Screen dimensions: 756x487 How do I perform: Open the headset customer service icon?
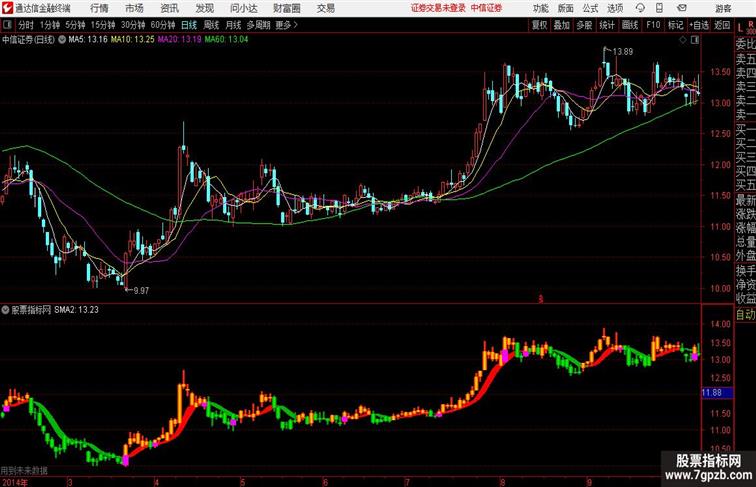[x=640, y=8]
